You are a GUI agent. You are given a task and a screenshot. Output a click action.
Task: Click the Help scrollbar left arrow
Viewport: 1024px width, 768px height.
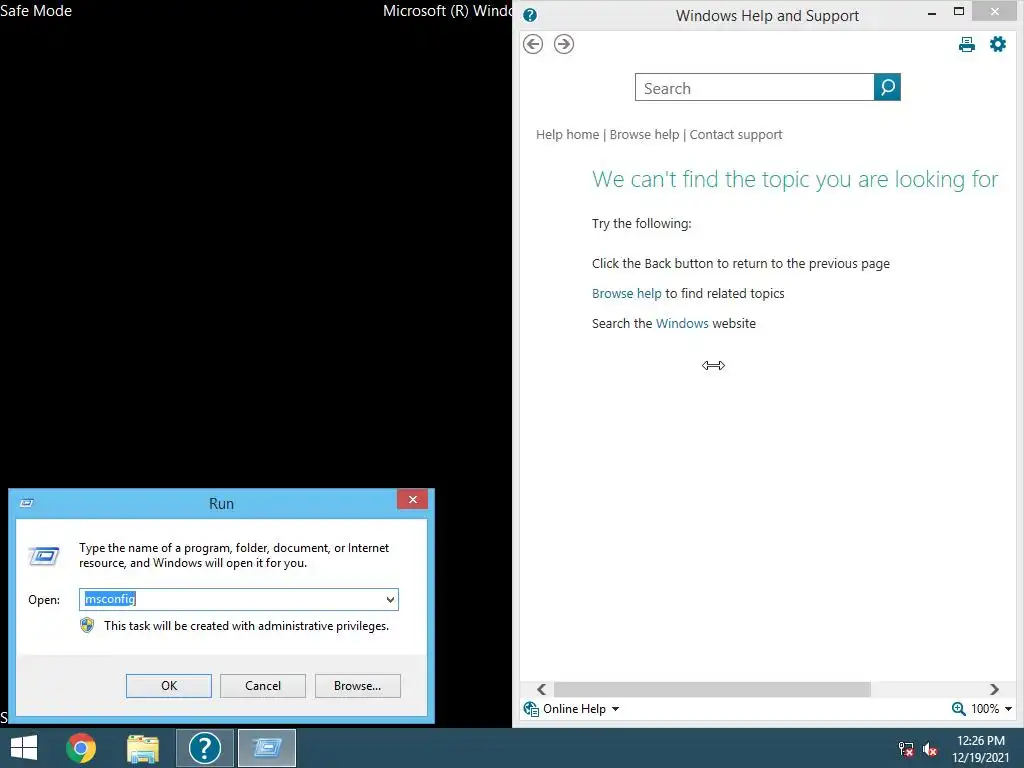(x=541, y=689)
